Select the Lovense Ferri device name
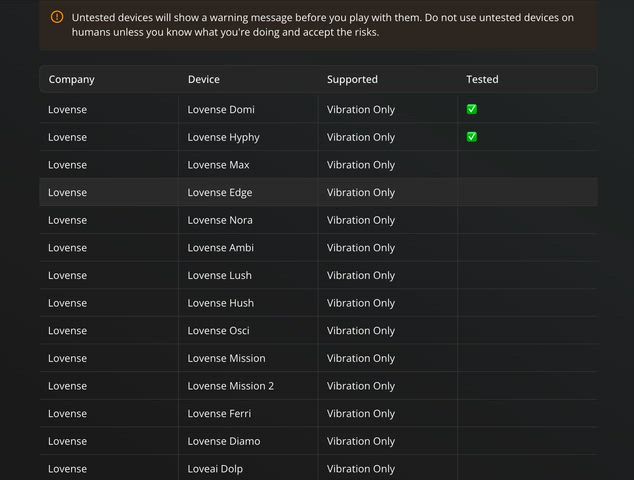Image resolution: width=634 pixels, height=480 pixels. (x=219, y=414)
